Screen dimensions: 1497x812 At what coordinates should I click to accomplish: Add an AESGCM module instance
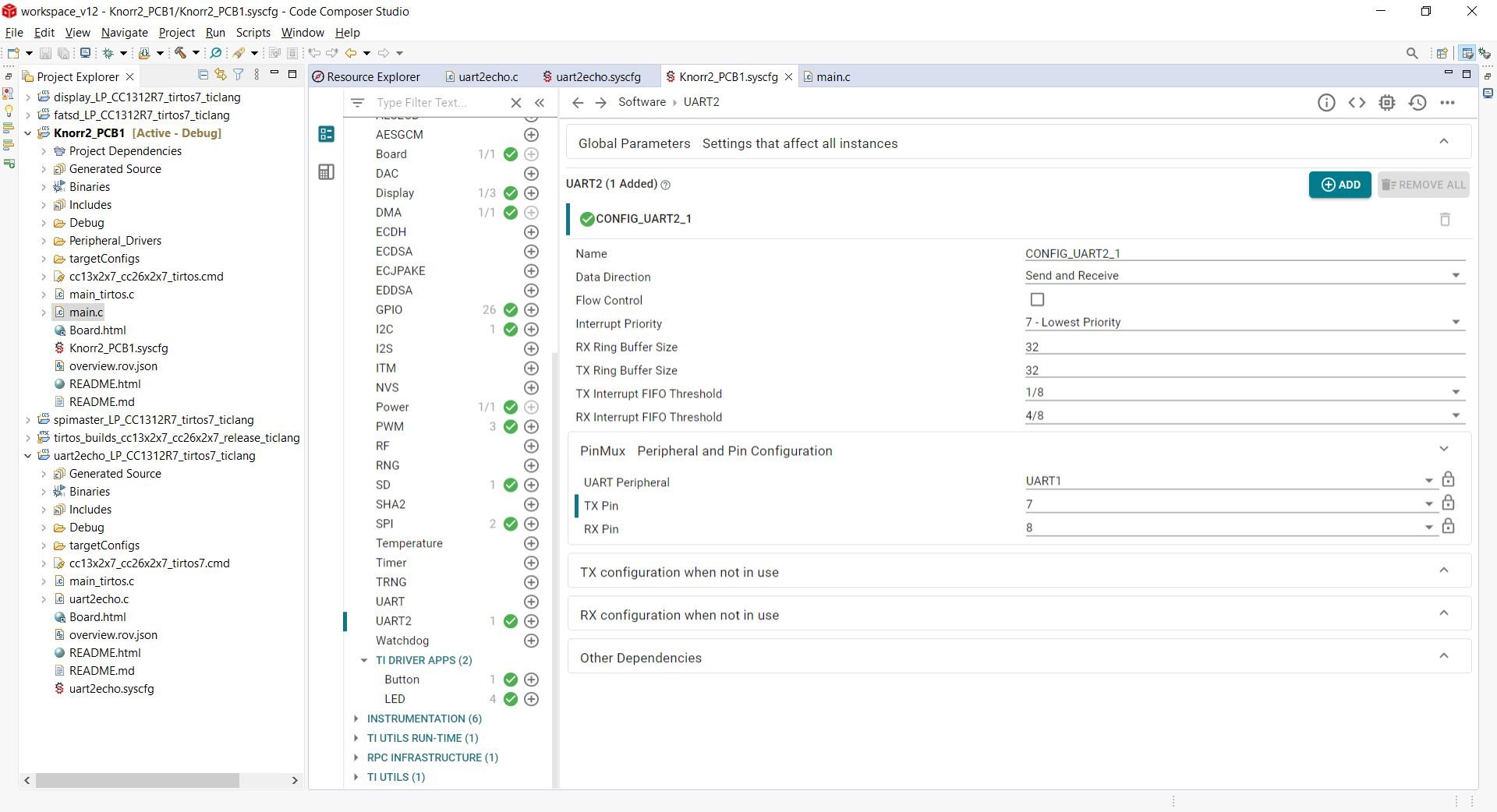(x=532, y=135)
